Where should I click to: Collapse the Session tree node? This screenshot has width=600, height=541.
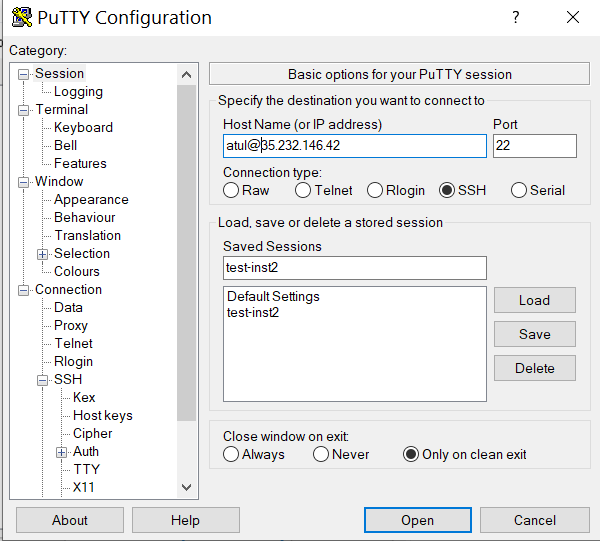tap(23, 74)
